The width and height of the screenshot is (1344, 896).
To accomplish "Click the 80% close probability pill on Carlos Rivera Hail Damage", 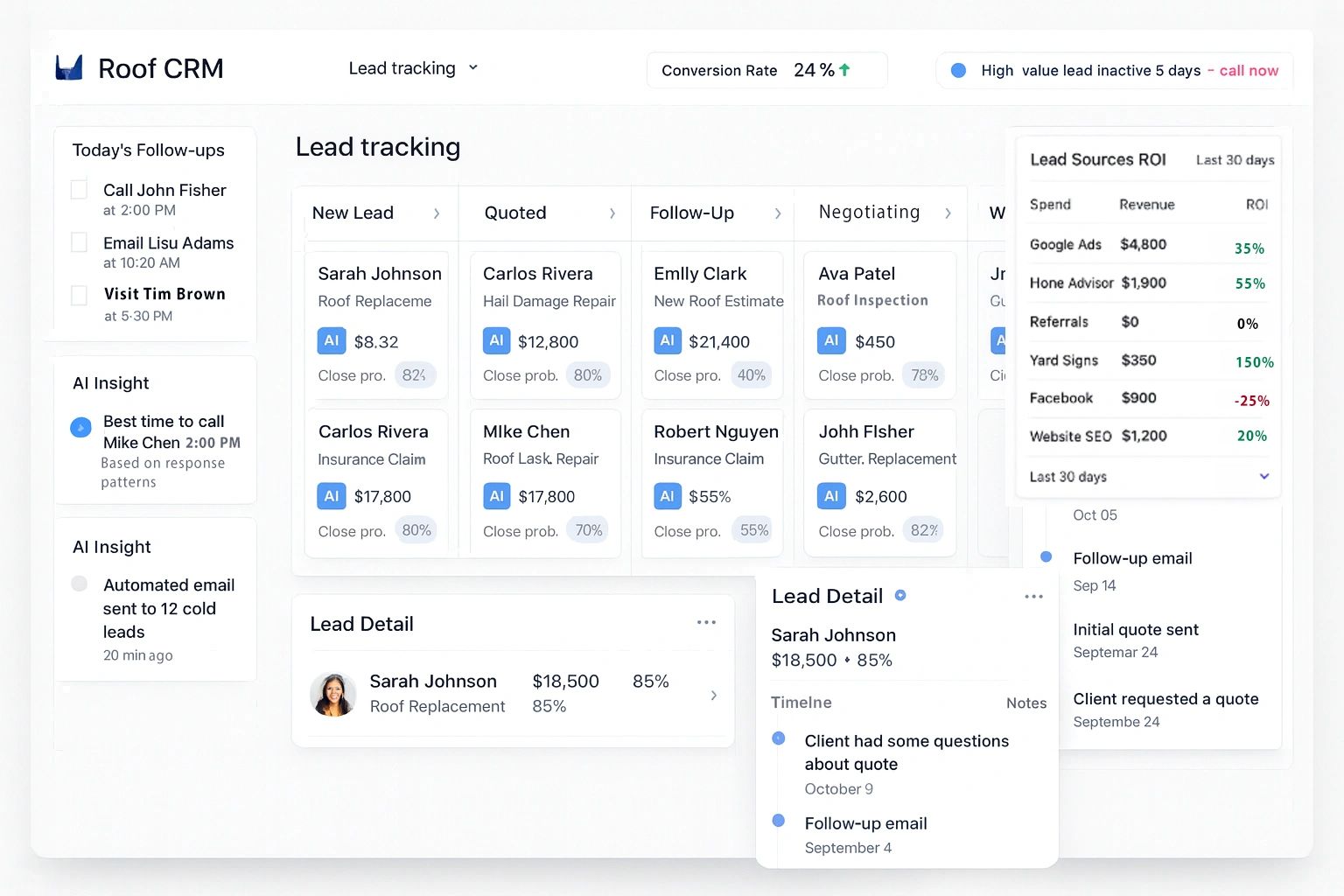I will point(587,375).
